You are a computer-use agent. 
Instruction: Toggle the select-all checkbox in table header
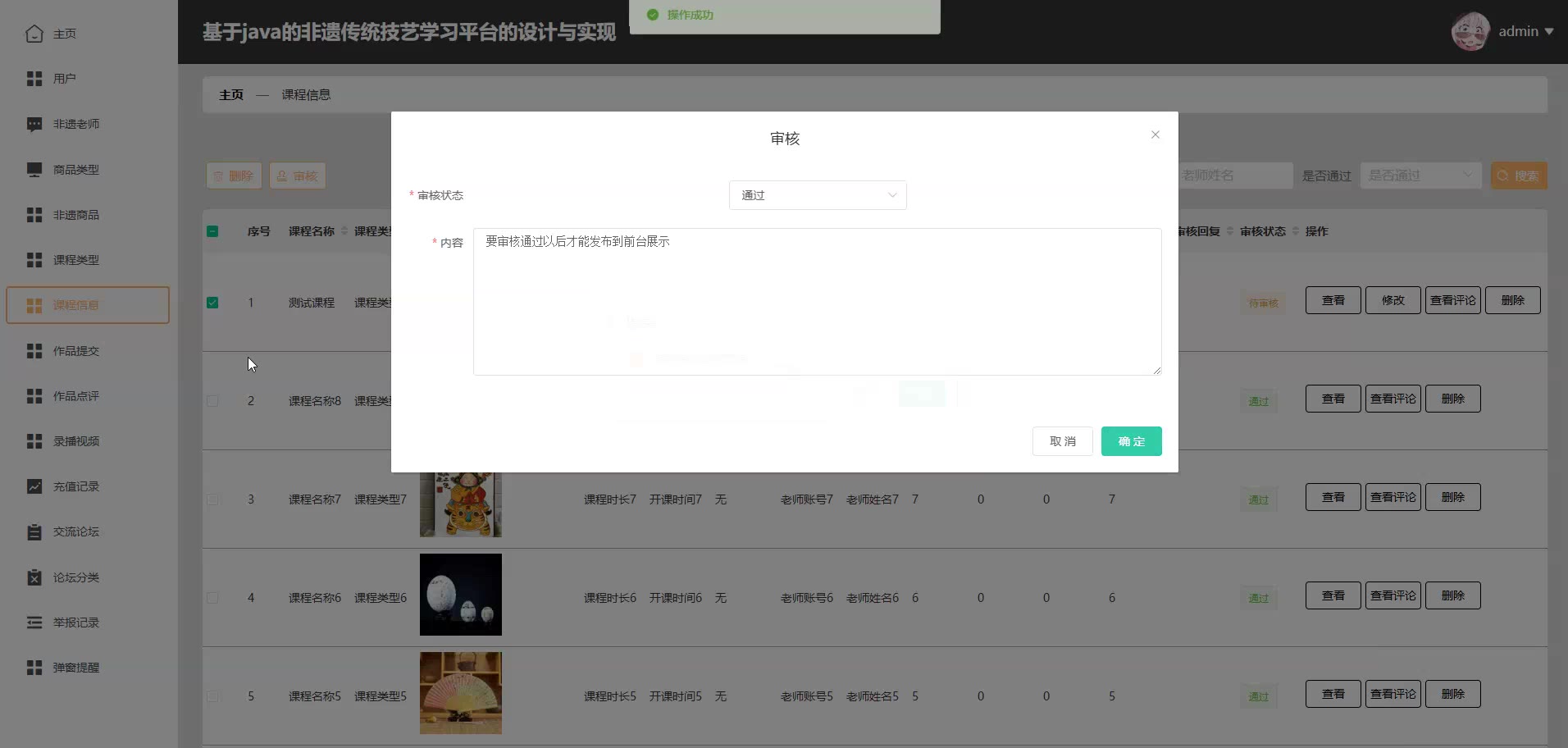(x=212, y=231)
